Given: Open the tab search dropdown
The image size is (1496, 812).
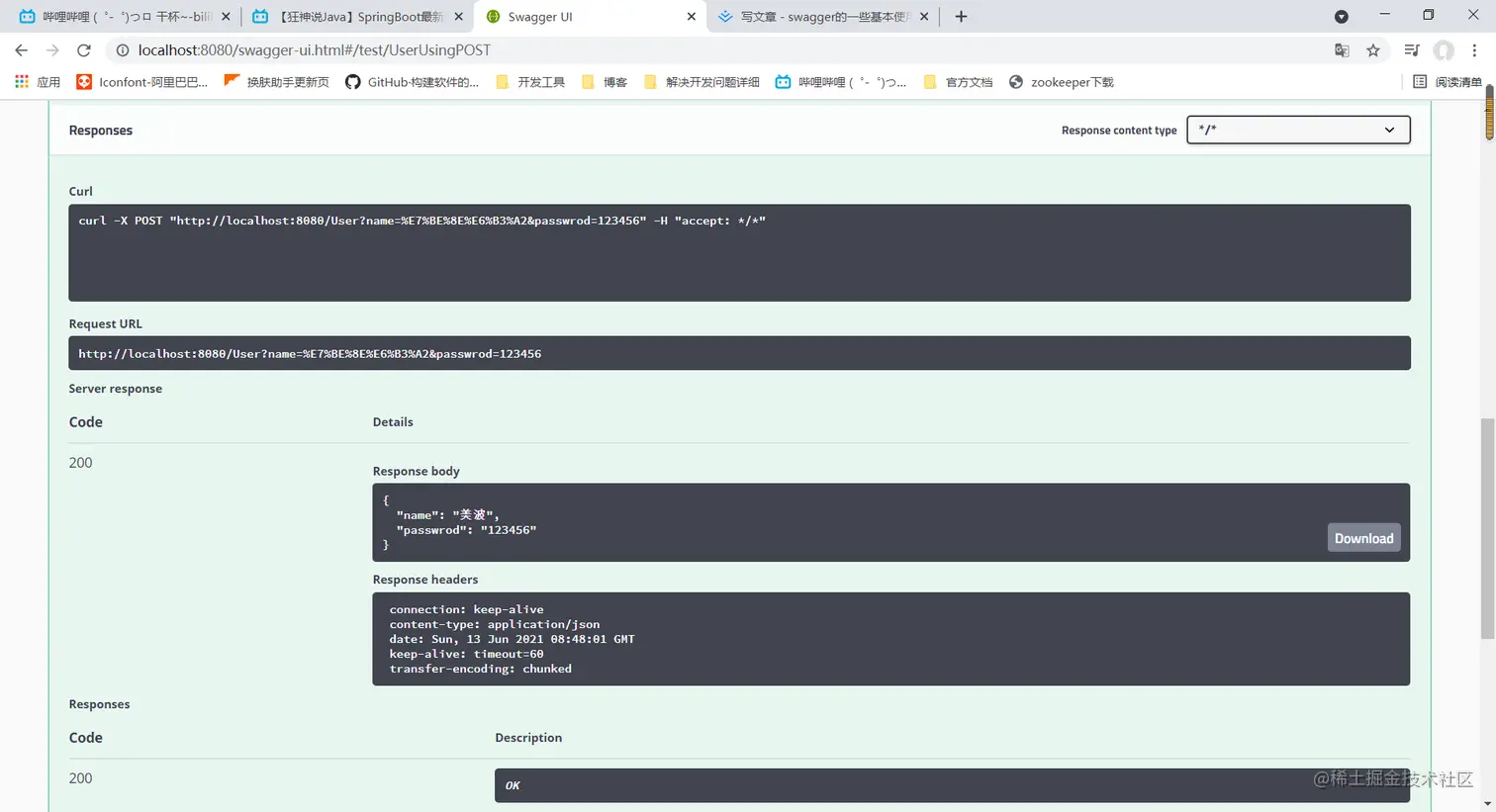Looking at the screenshot, I should pos(1342,17).
